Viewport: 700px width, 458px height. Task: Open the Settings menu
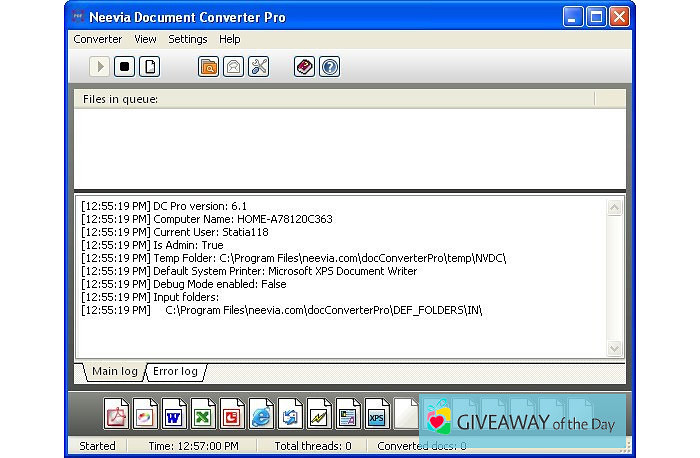(x=187, y=39)
